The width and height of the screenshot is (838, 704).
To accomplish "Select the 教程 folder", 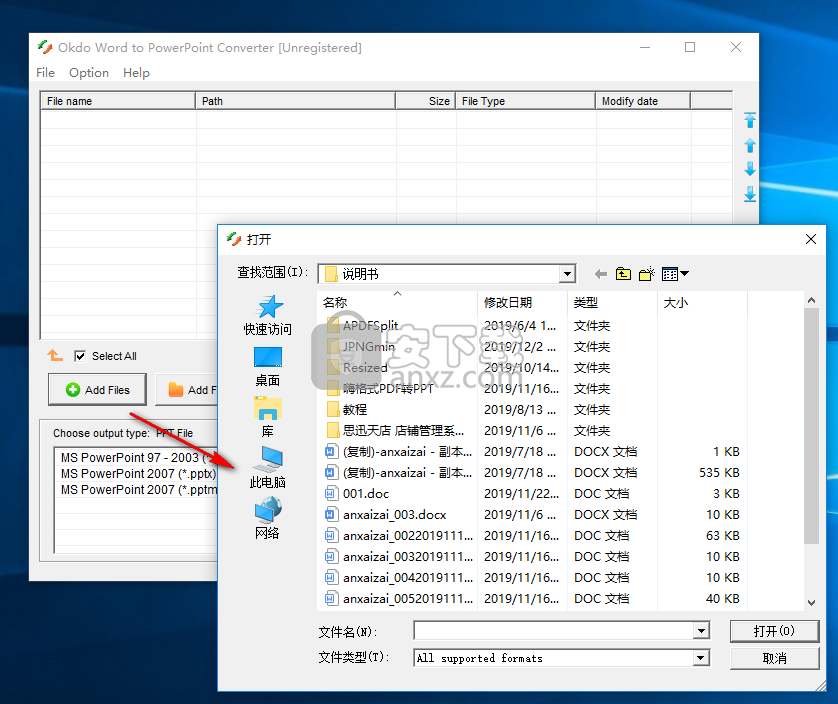I will click(346, 409).
